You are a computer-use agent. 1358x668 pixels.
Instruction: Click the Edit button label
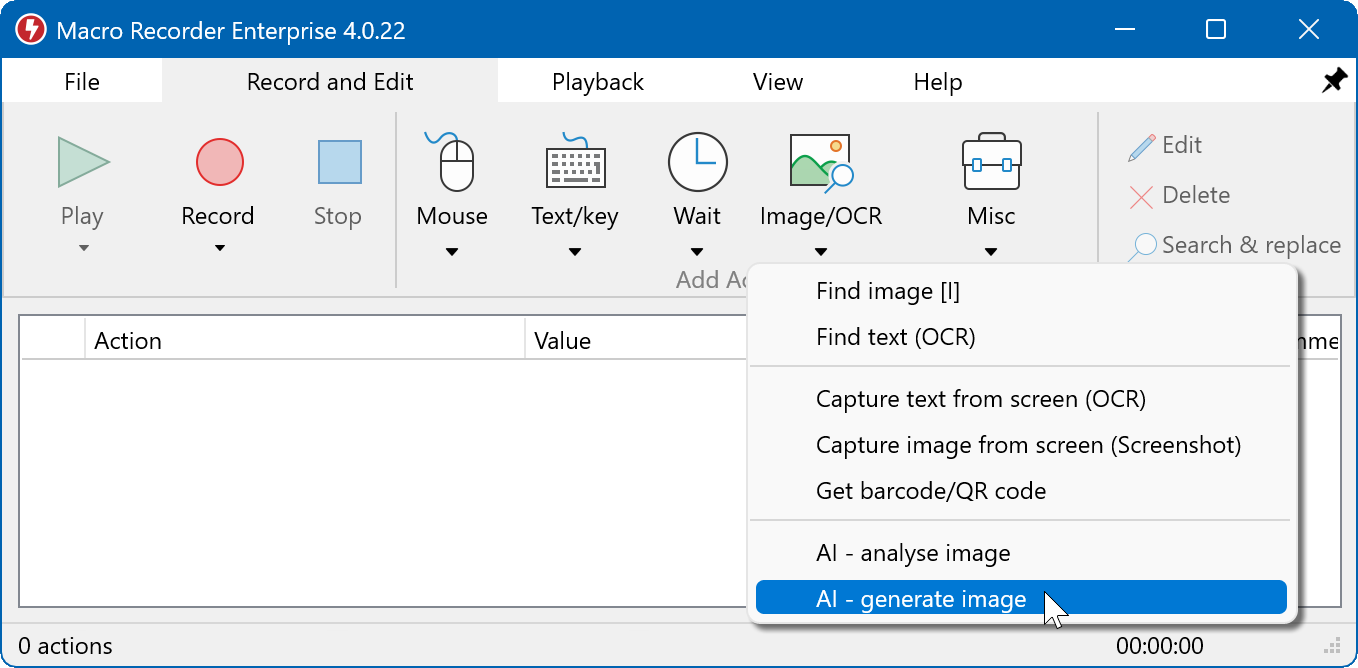1182,145
